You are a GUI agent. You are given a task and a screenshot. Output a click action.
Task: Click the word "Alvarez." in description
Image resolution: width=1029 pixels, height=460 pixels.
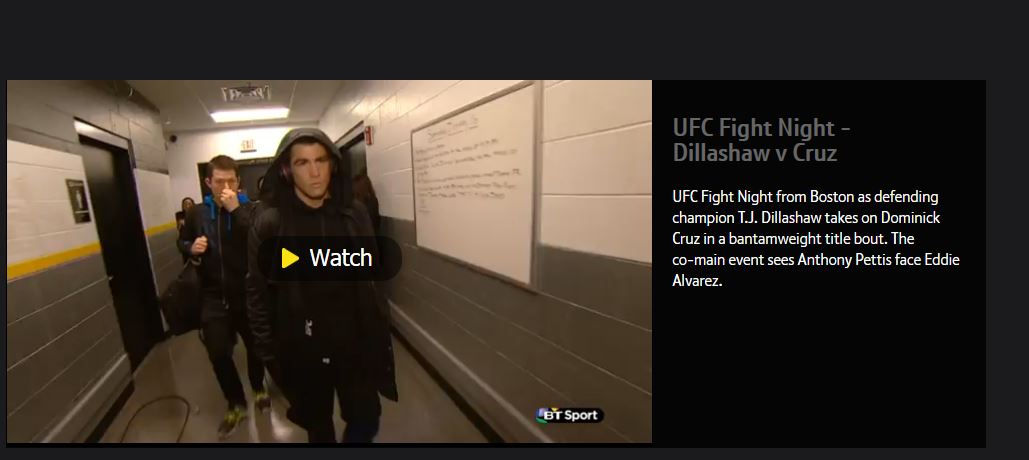pos(697,281)
